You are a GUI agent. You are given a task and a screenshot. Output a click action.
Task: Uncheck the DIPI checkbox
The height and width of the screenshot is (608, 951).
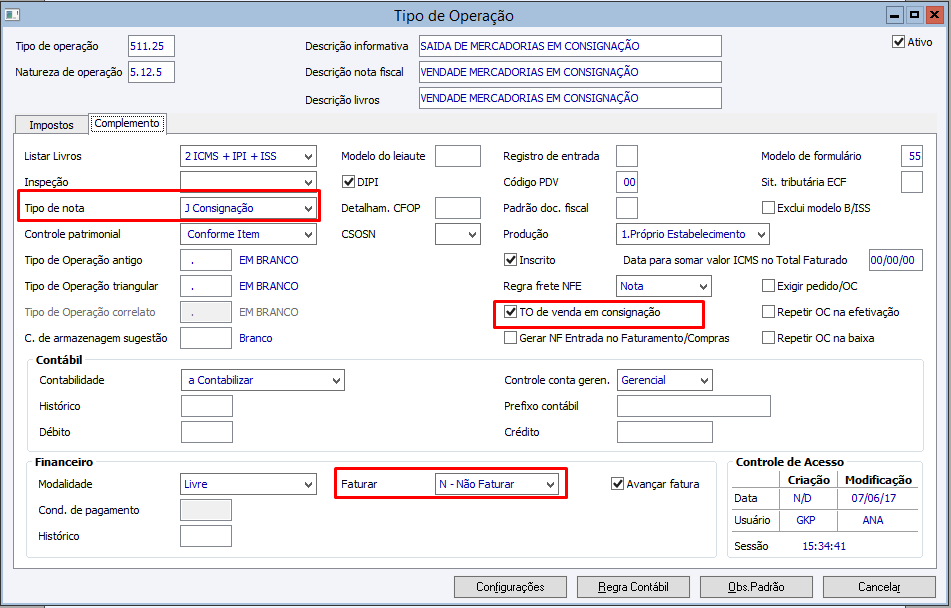349,182
